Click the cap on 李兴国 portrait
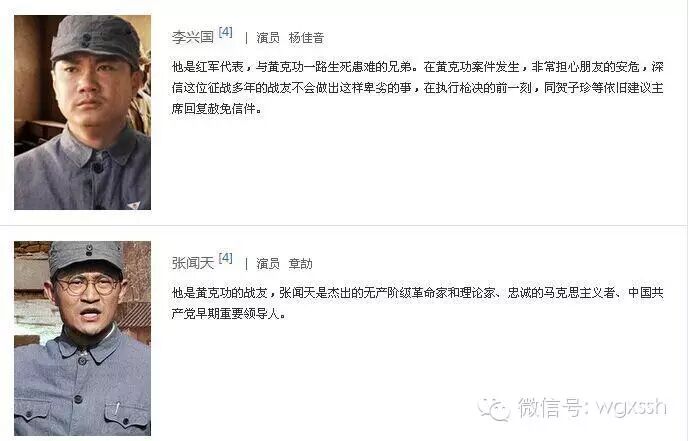Viewport: 689px width, 441px height. coord(96,38)
